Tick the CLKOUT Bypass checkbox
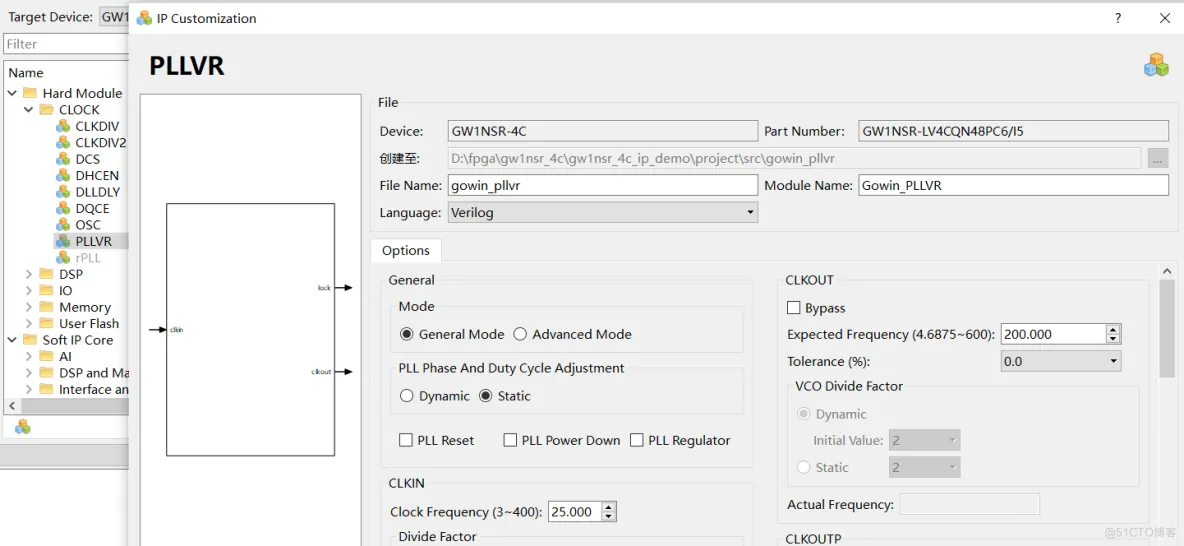Screen dimensions: 1184x546 (794, 308)
